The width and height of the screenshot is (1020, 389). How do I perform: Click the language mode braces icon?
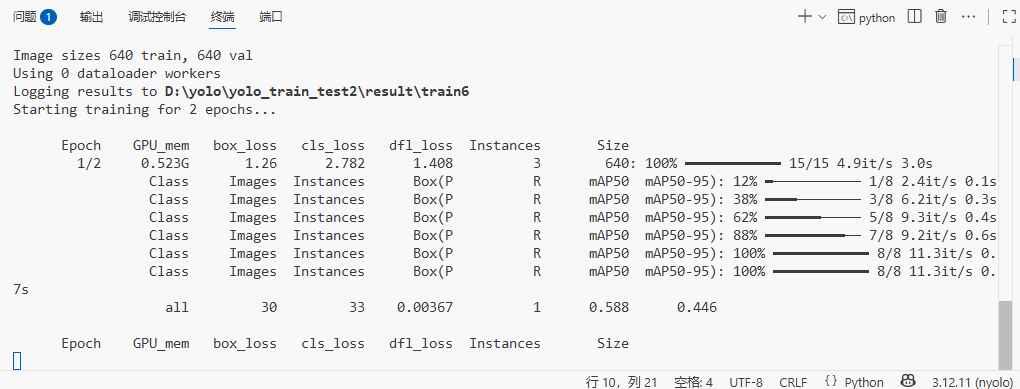point(830,381)
